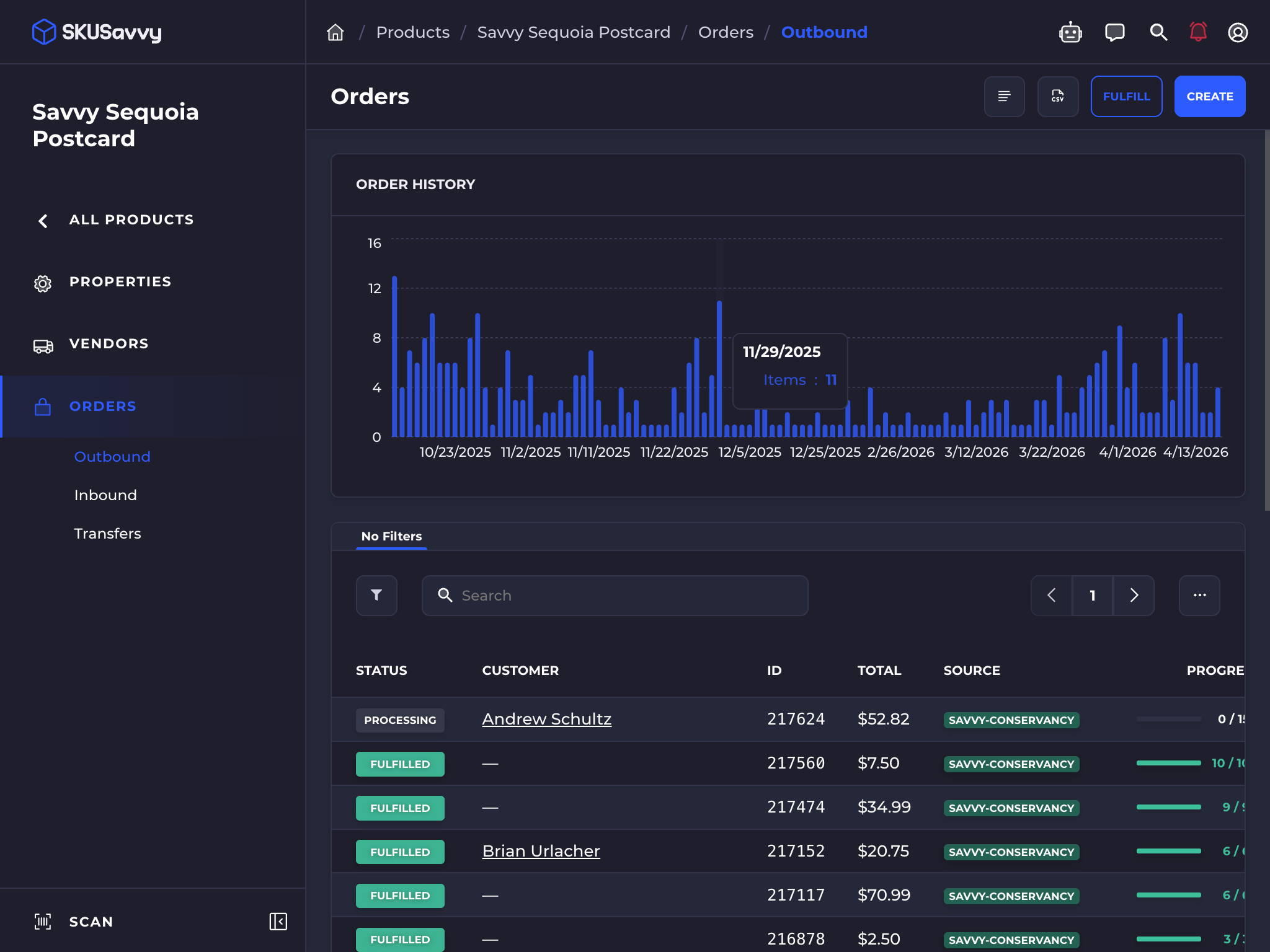The height and width of the screenshot is (952, 1270).
Task: Click inside the Search field
Action: point(614,595)
